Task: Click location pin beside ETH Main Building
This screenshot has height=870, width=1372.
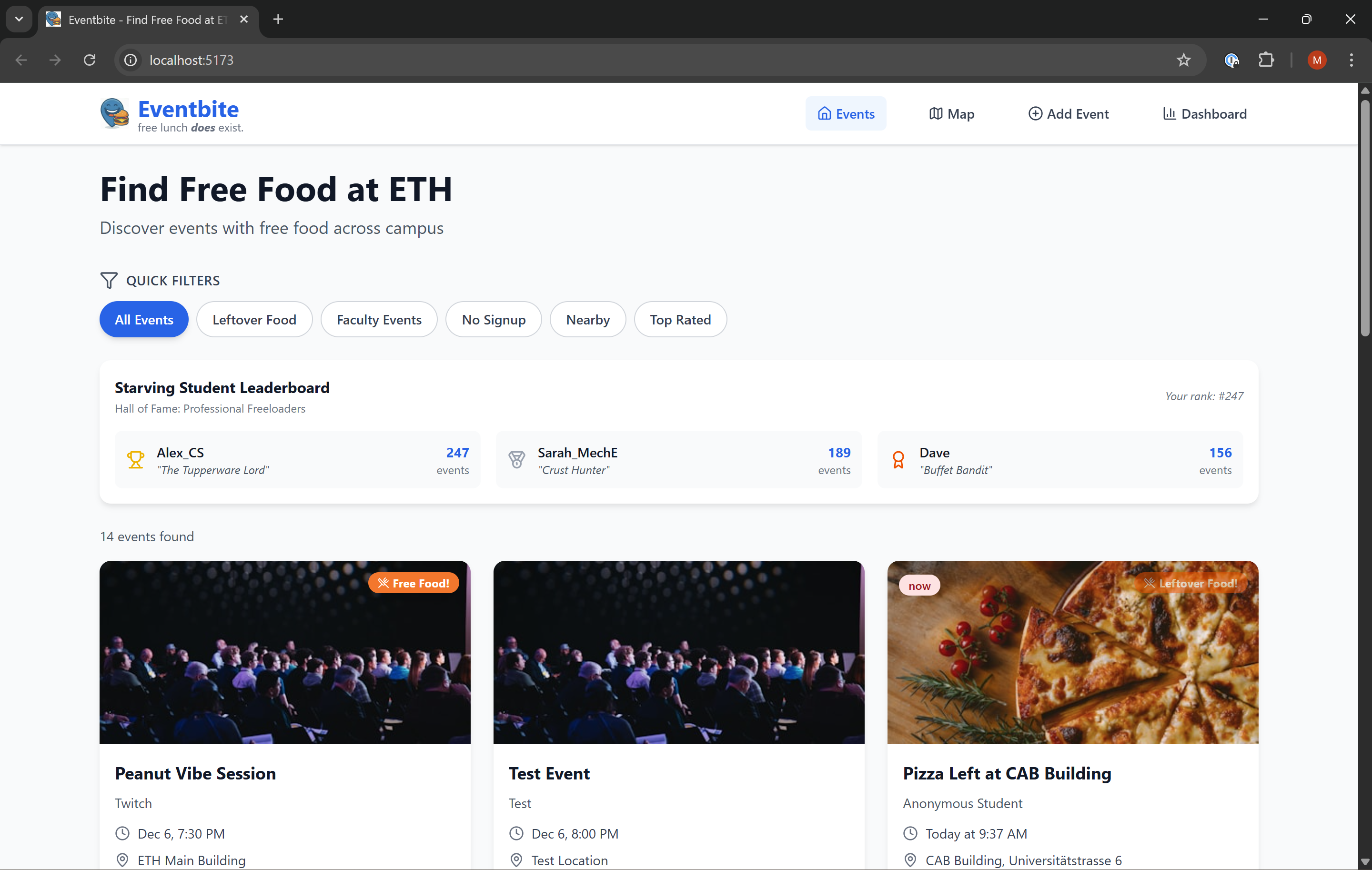Action: (x=122, y=860)
